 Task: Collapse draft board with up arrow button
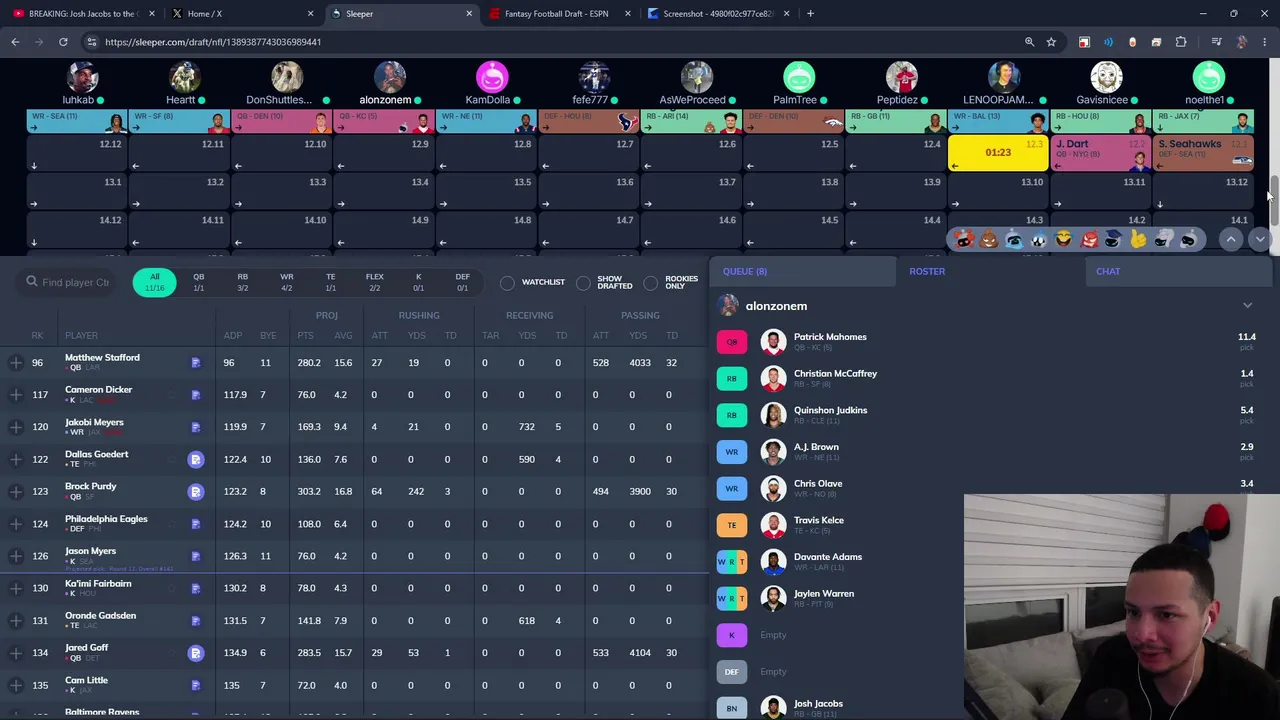point(1232,239)
